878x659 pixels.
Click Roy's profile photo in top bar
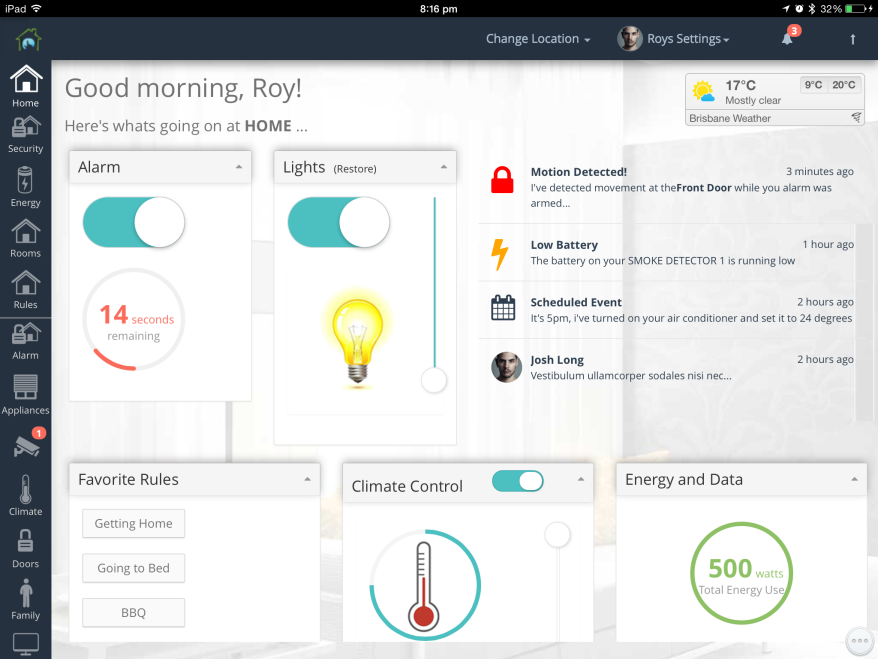[629, 39]
